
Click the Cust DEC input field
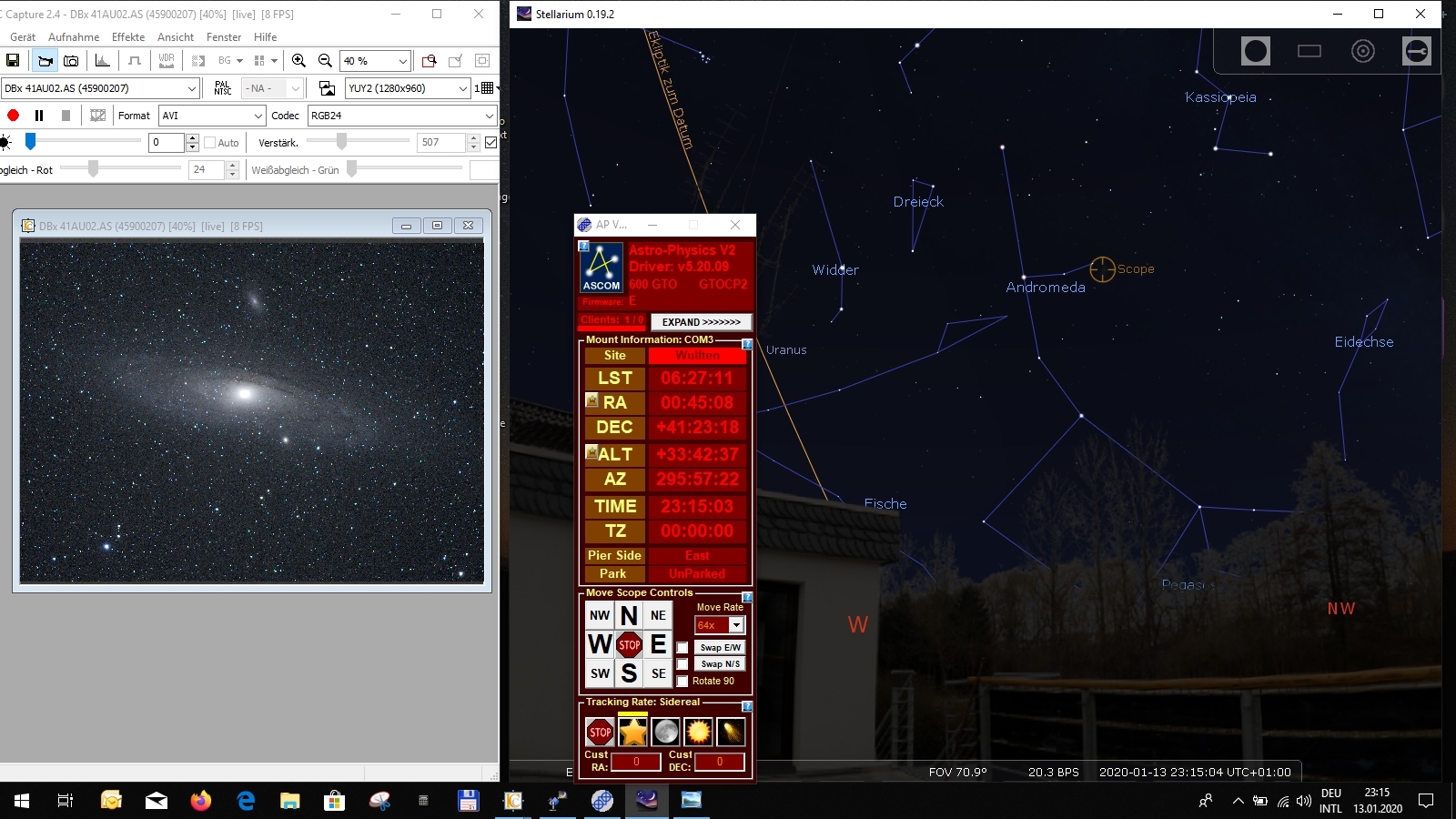(720, 762)
